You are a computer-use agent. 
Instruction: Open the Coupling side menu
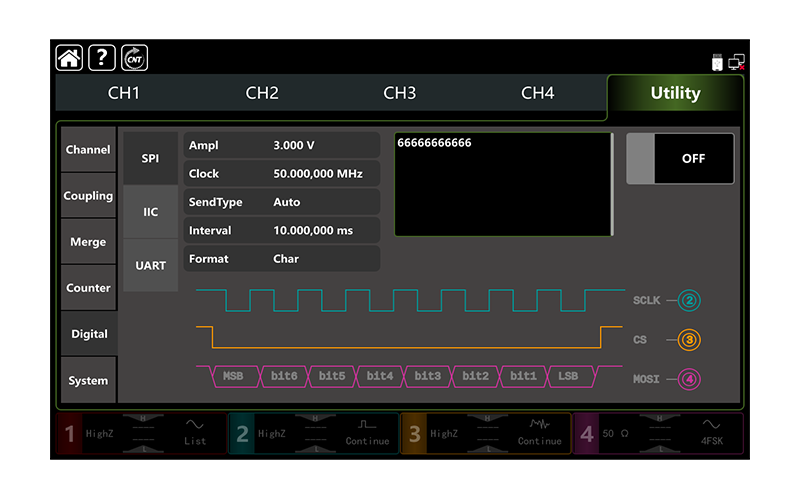tap(88, 196)
